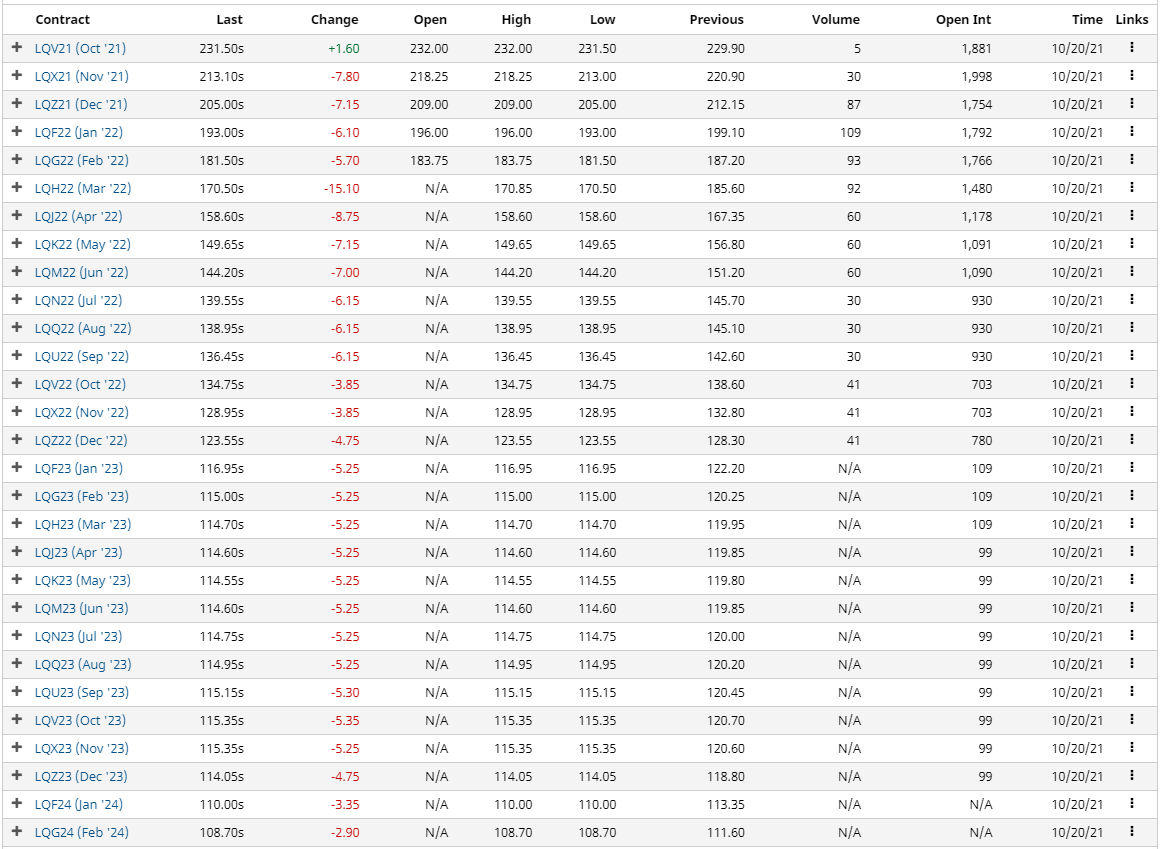Image resolution: width=1161 pixels, height=849 pixels.
Task: Expand the LQF24 (Jan '24) row
Action: pyautogui.click(x=17, y=804)
